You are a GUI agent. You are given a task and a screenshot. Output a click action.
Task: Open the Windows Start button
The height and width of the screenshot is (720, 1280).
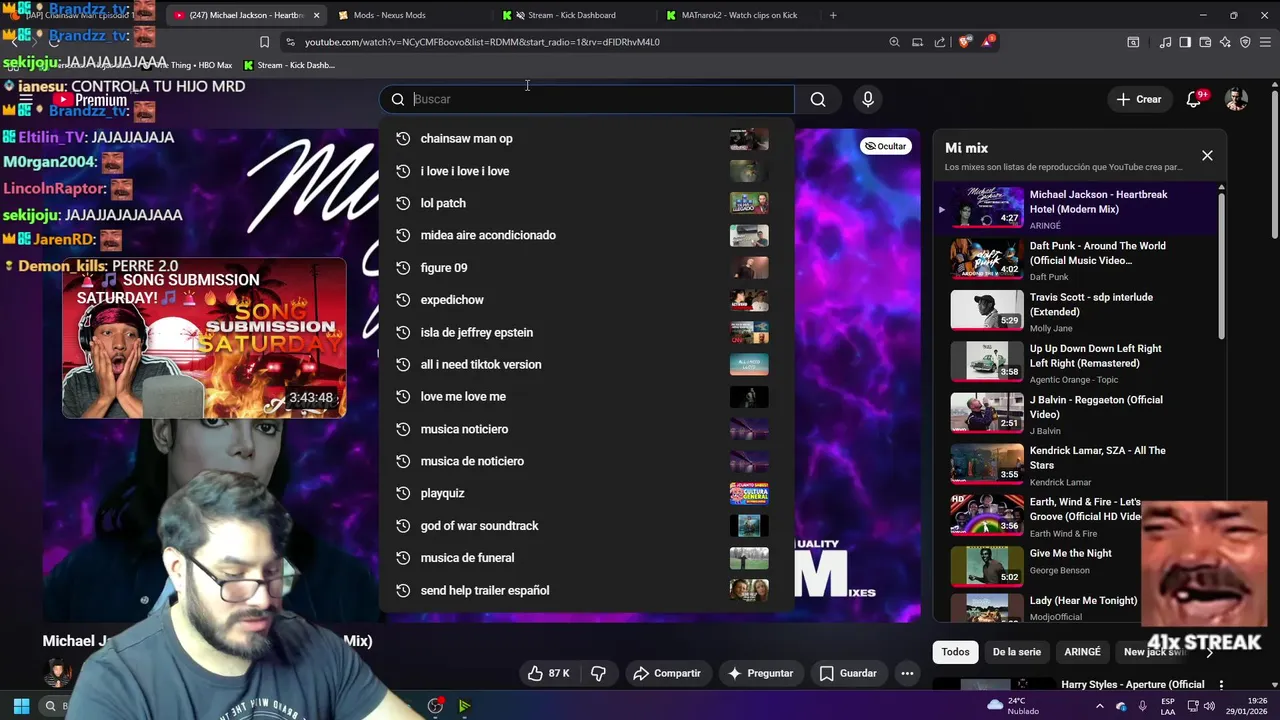[21, 706]
